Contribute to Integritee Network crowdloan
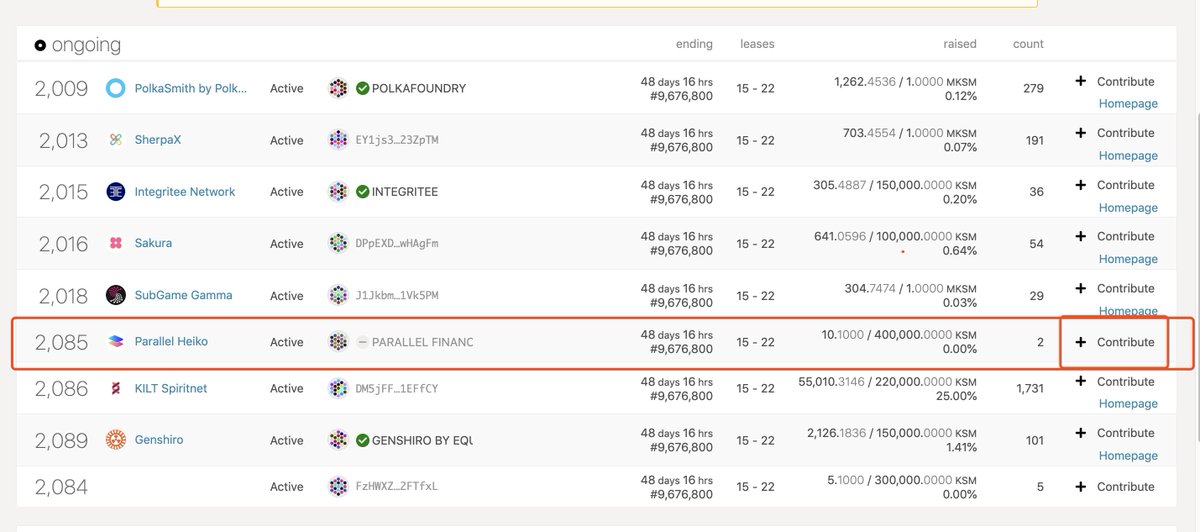This screenshot has height=532, width=1200. (1115, 185)
